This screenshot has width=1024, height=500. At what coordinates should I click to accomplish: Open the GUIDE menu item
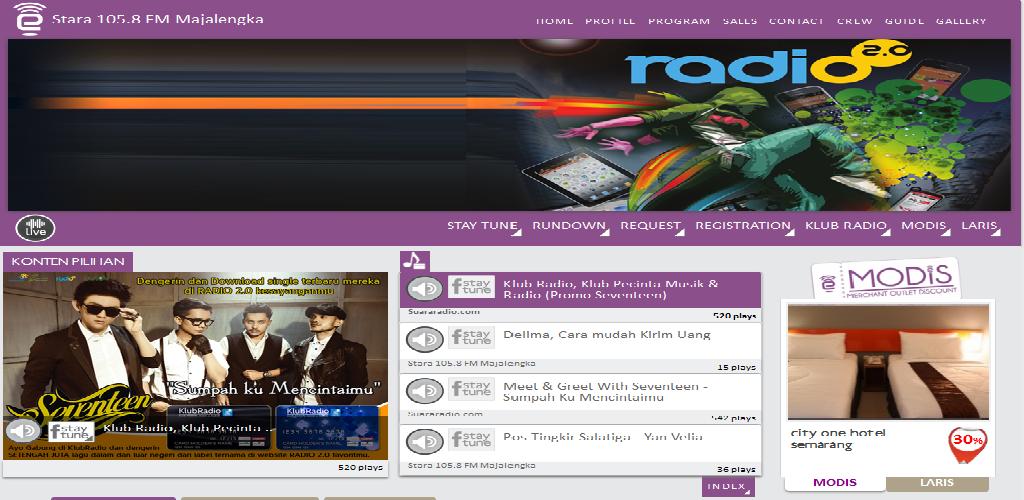coord(904,21)
